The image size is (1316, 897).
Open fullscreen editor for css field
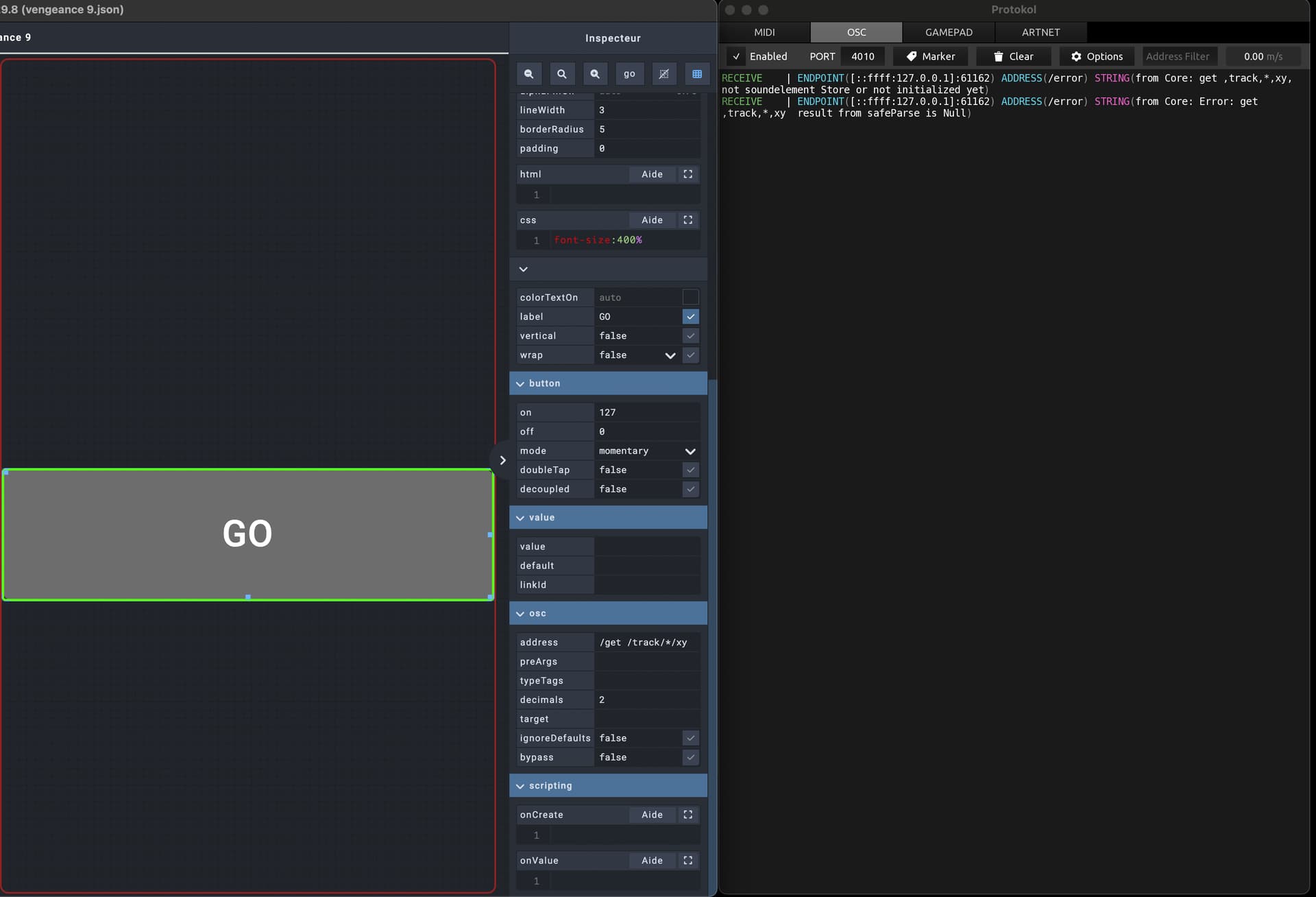tap(688, 220)
